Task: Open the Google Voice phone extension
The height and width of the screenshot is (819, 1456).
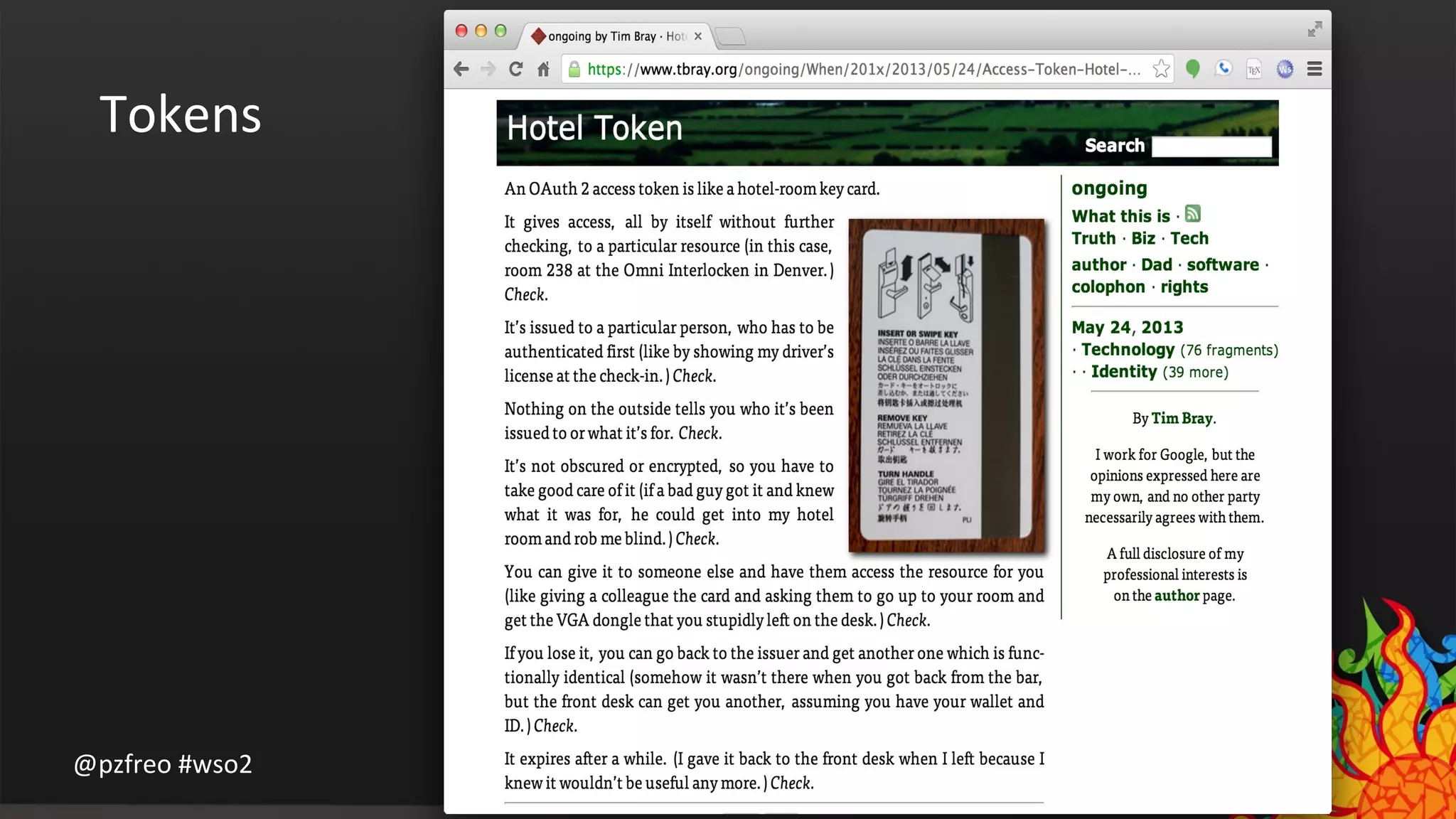Action: point(1224,68)
